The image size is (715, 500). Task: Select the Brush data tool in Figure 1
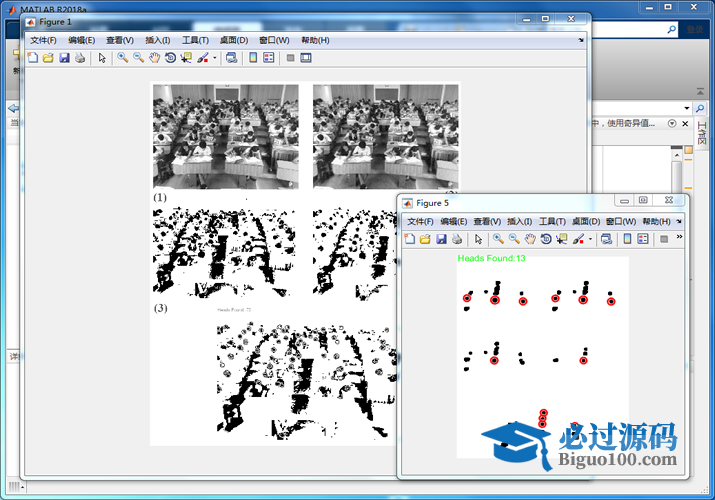click(x=203, y=58)
